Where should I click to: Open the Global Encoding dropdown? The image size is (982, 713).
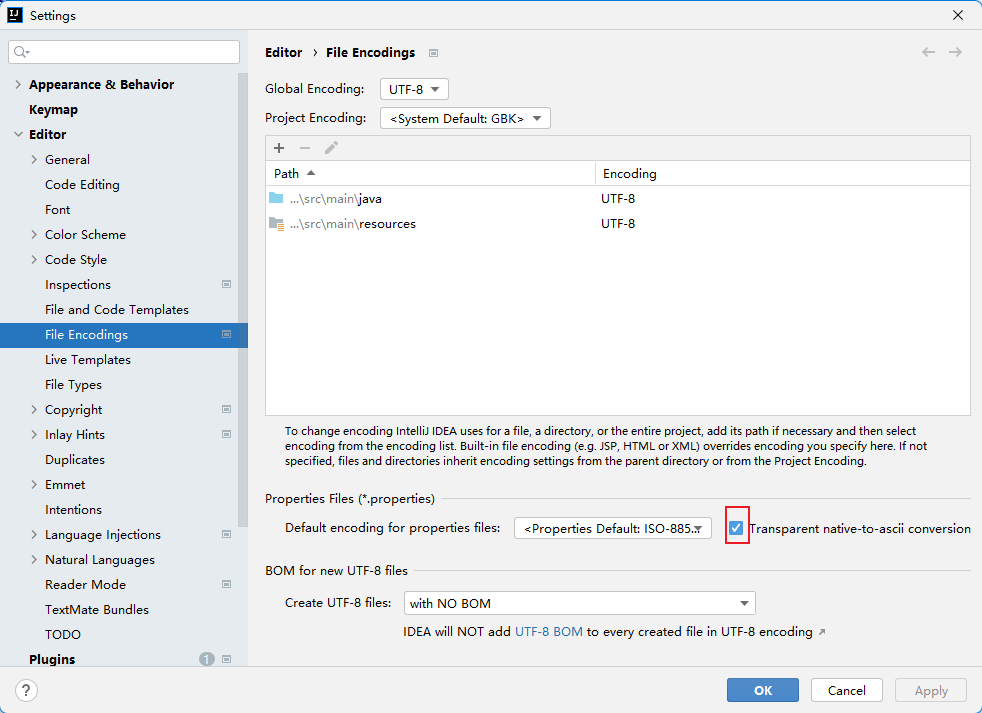(x=414, y=89)
